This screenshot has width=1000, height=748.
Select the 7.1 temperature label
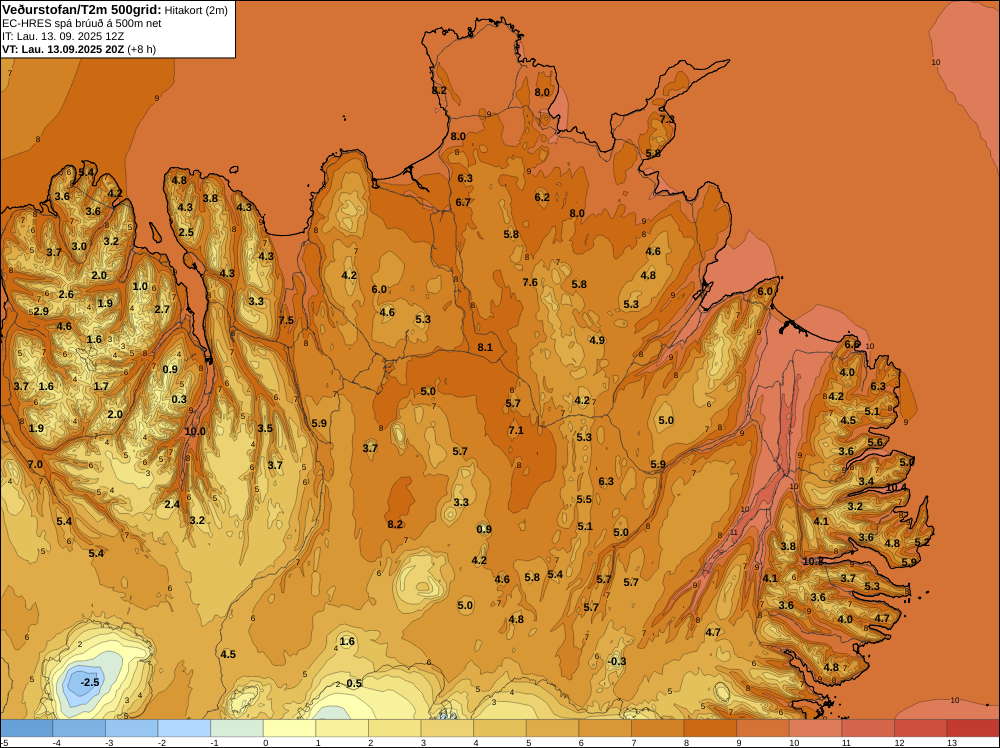(516, 430)
